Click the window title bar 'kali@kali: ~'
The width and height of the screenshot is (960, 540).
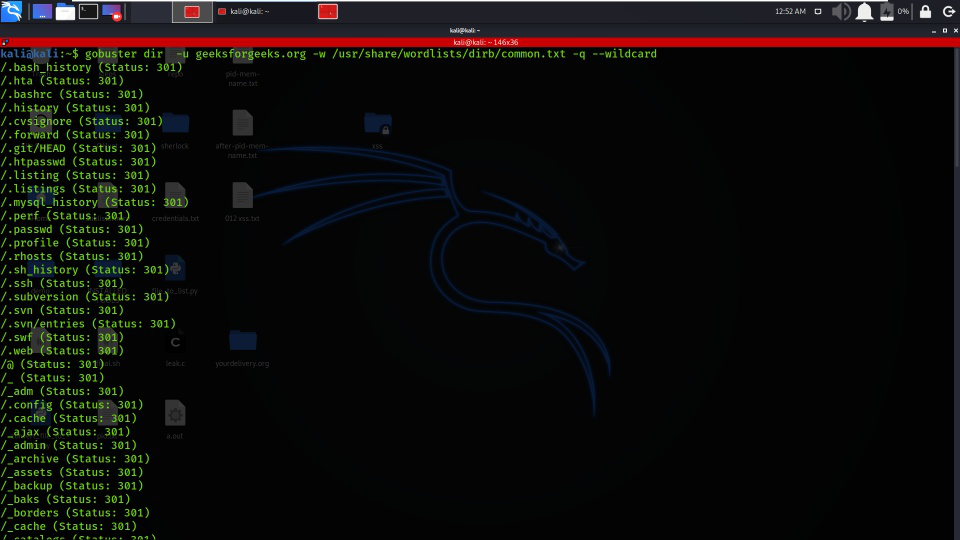tap(464, 30)
